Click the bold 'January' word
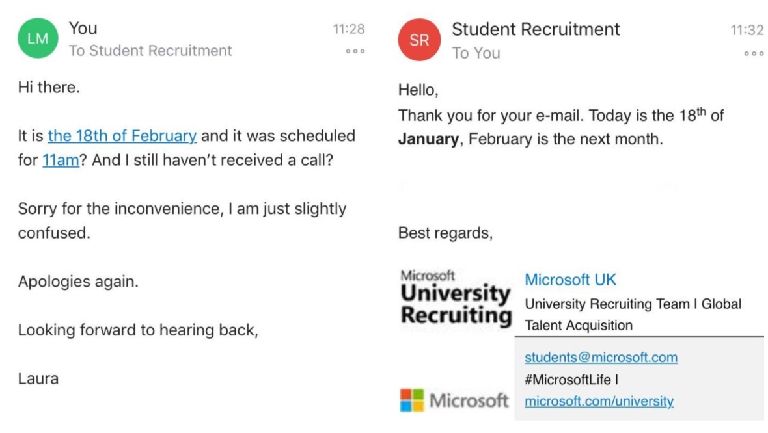 (429, 139)
